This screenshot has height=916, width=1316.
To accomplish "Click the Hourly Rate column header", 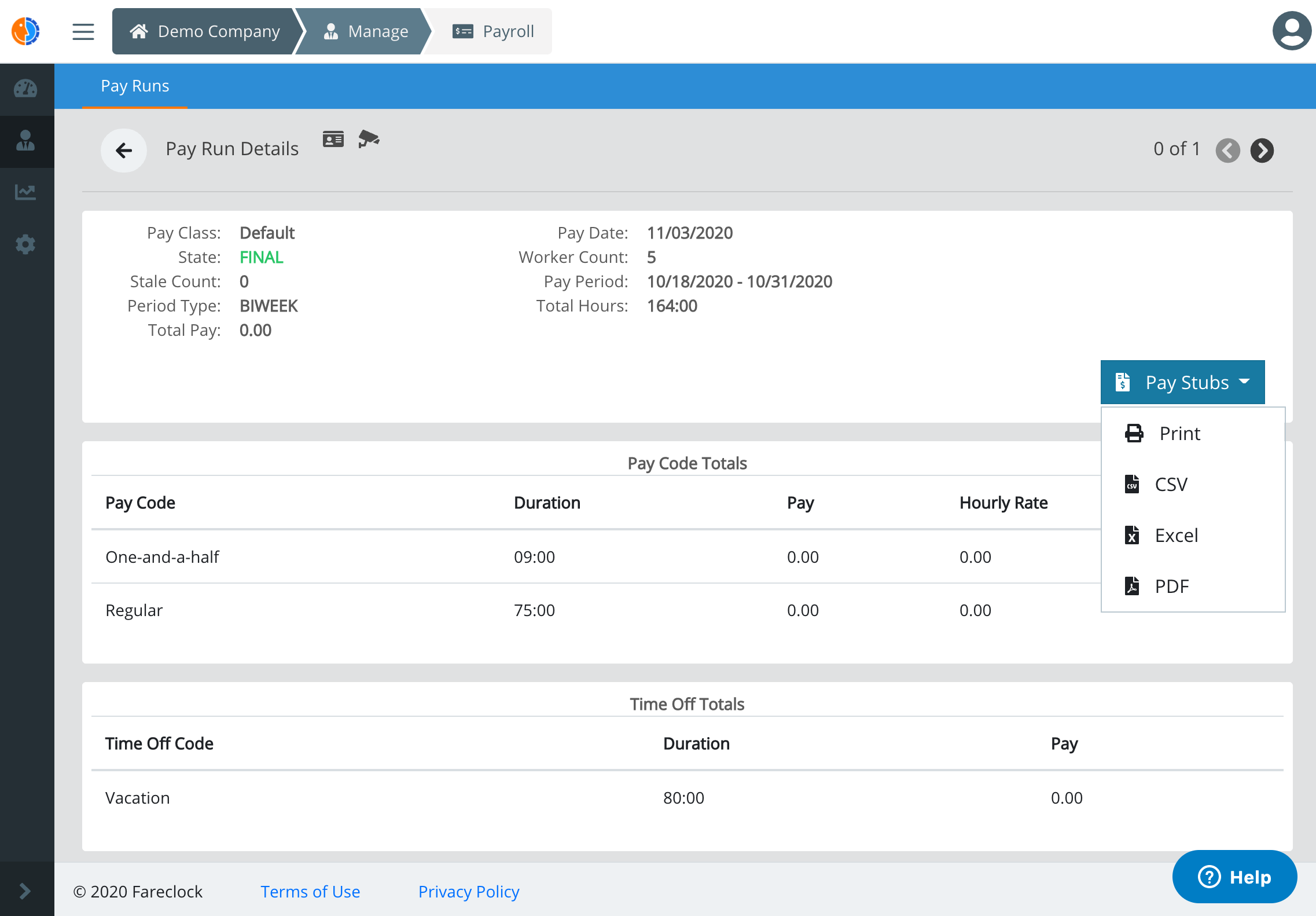I will (1003, 503).
